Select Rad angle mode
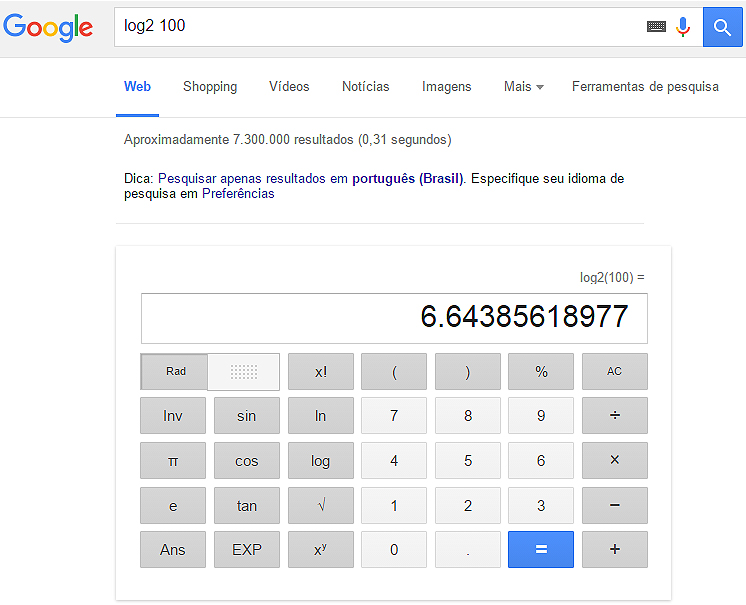Viewport: 746px width, 605px height. coord(175,372)
